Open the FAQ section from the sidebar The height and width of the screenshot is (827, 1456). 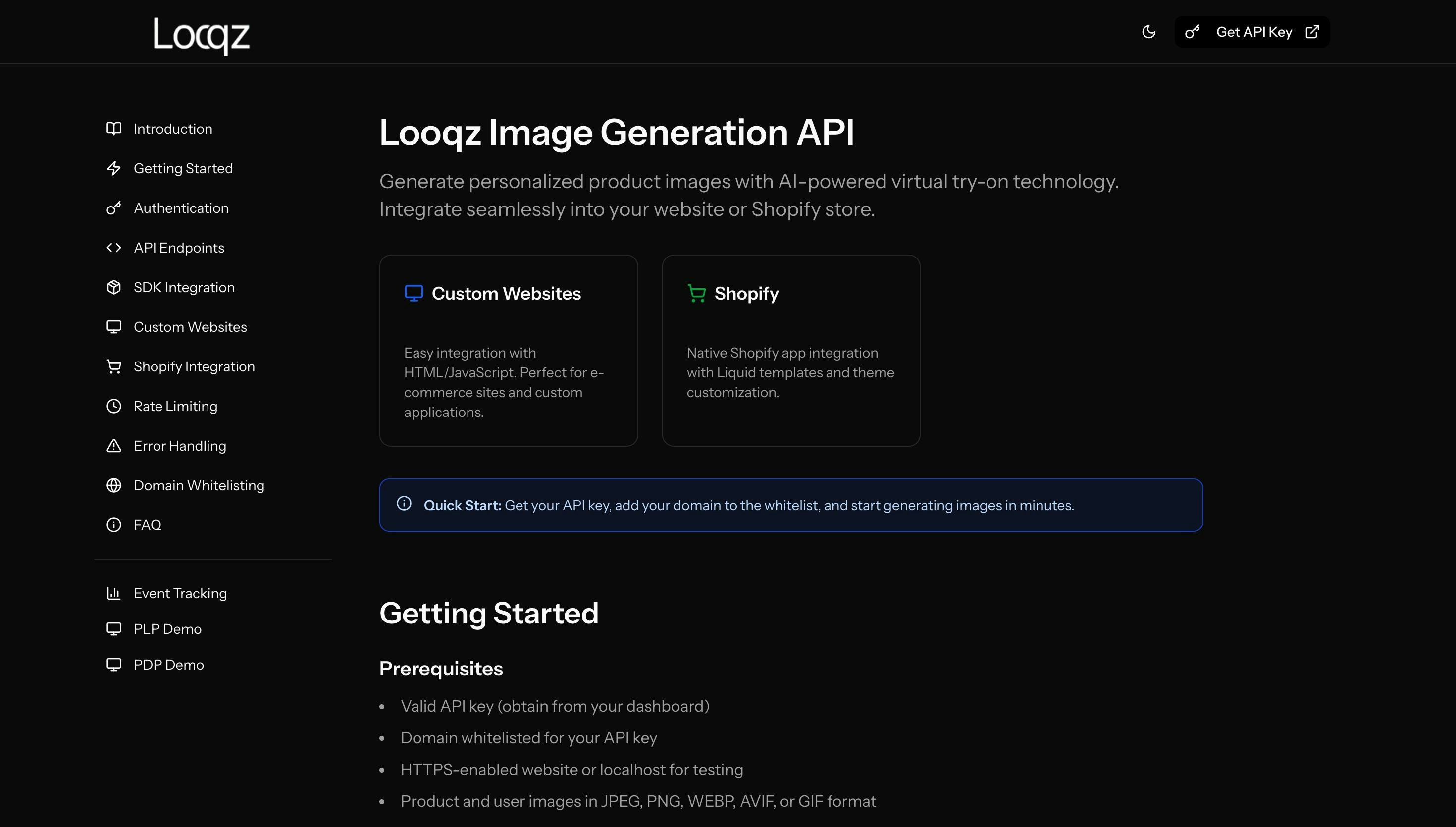[x=147, y=525]
